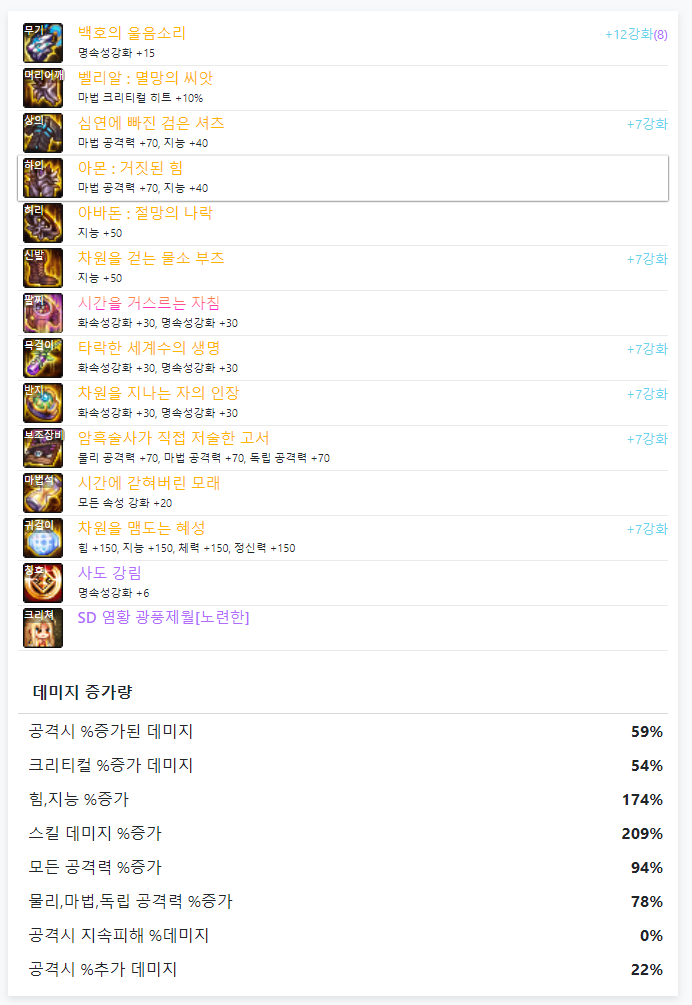The height and width of the screenshot is (1005, 692).
Task: Click the sub-equipment (보조장비) icon
Action: point(43,448)
